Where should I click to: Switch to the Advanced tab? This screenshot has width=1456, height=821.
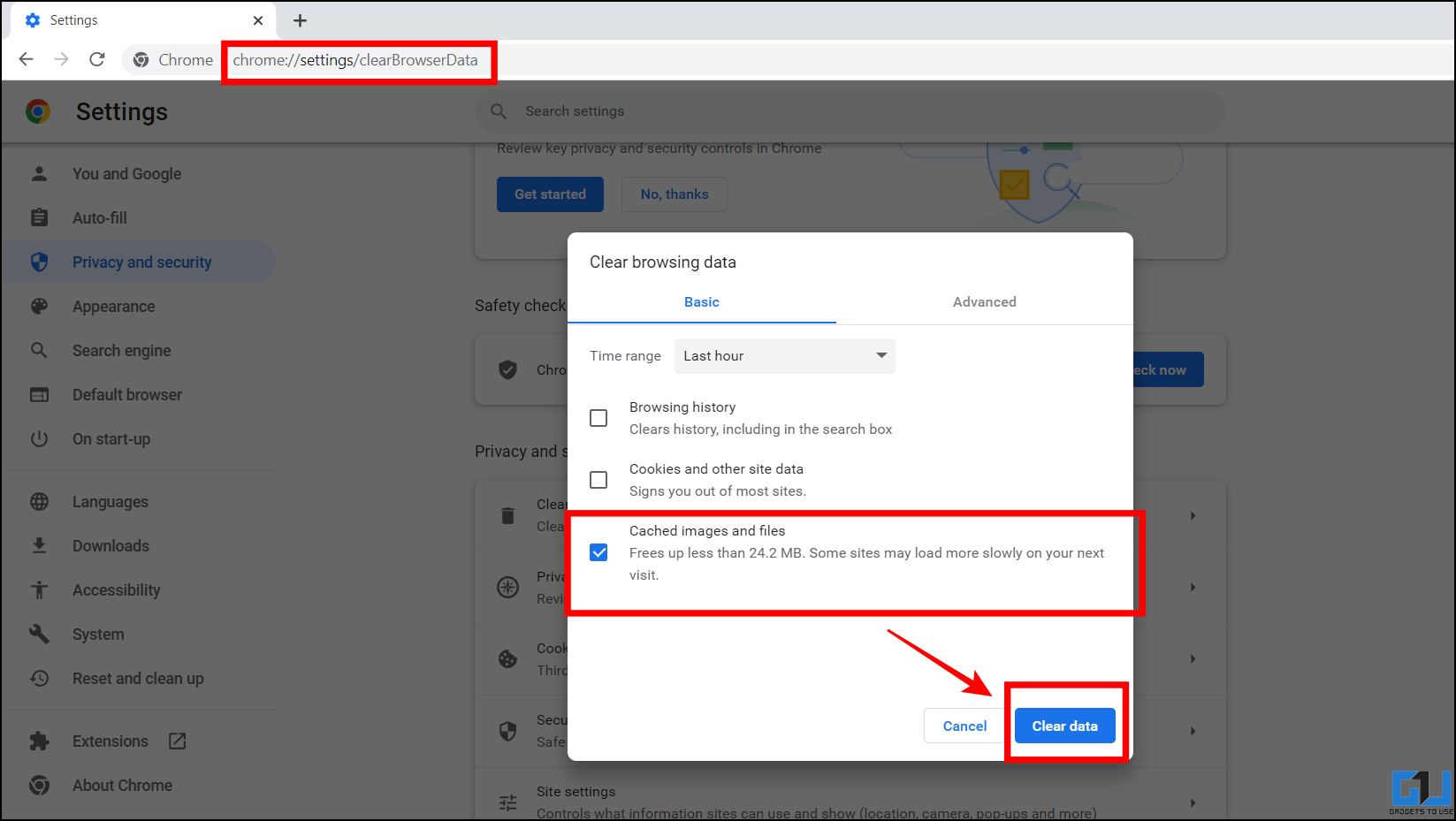pyautogui.click(x=985, y=302)
